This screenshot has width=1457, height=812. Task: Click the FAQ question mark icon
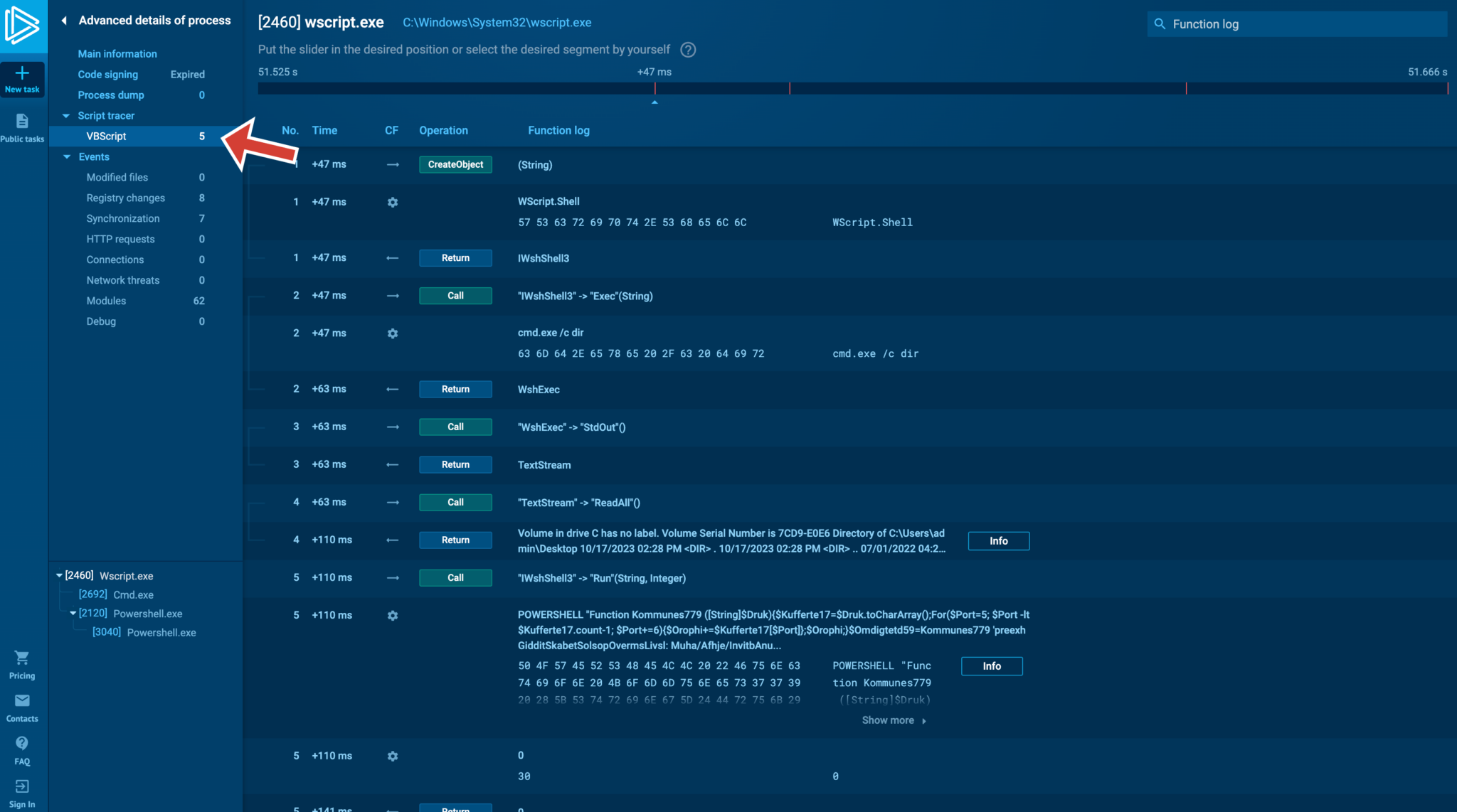pos(22,743)
